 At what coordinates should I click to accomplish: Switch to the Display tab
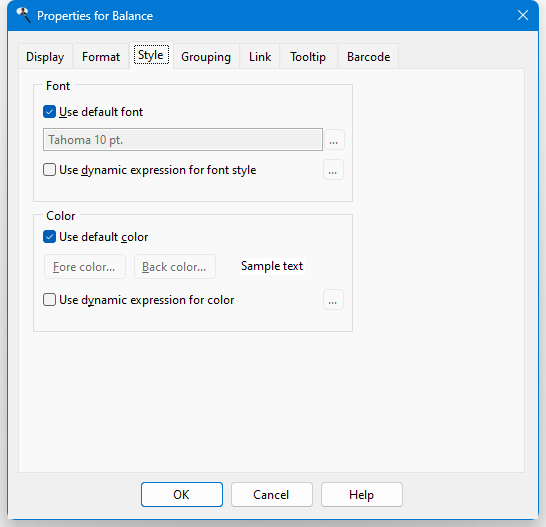pyautogui.click(x=45, y=56)
